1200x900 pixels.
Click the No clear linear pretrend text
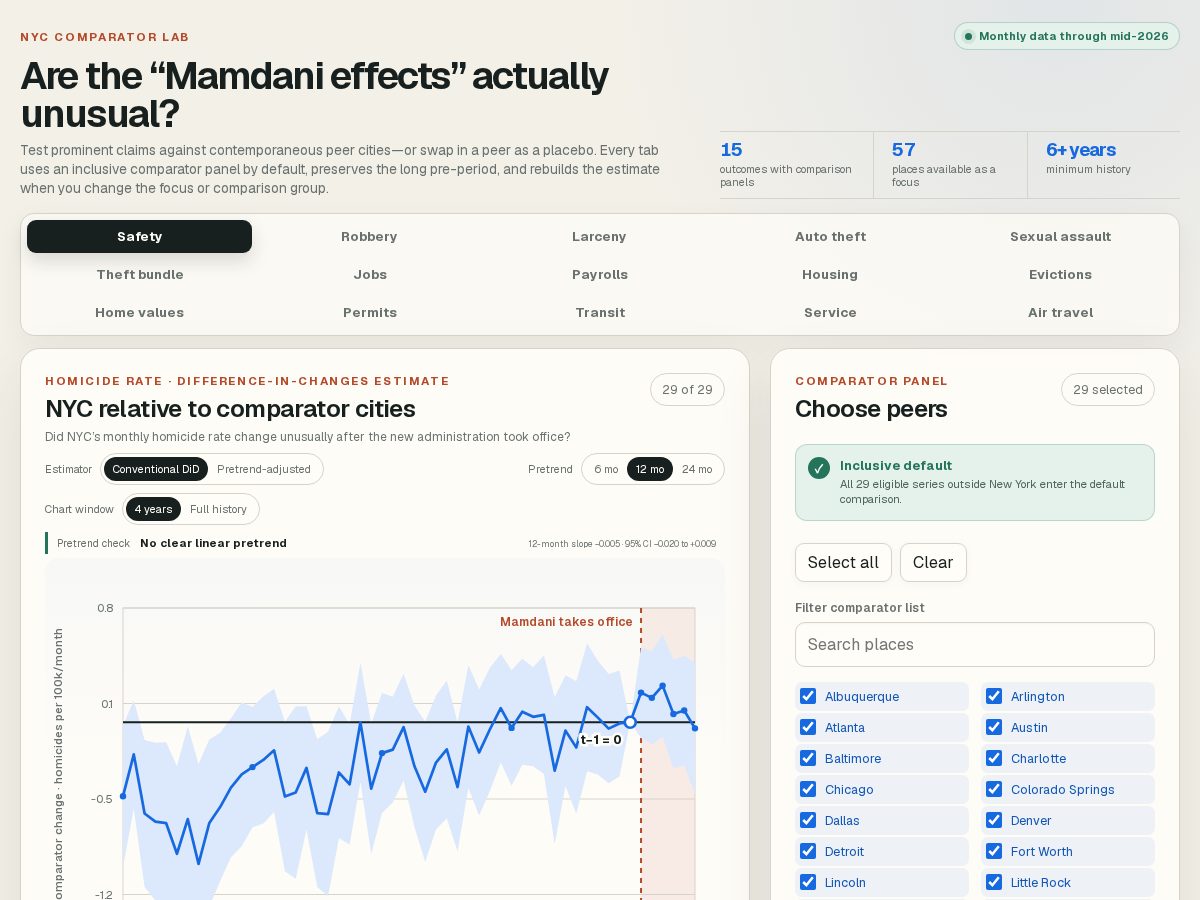click(x=213, y=544)
